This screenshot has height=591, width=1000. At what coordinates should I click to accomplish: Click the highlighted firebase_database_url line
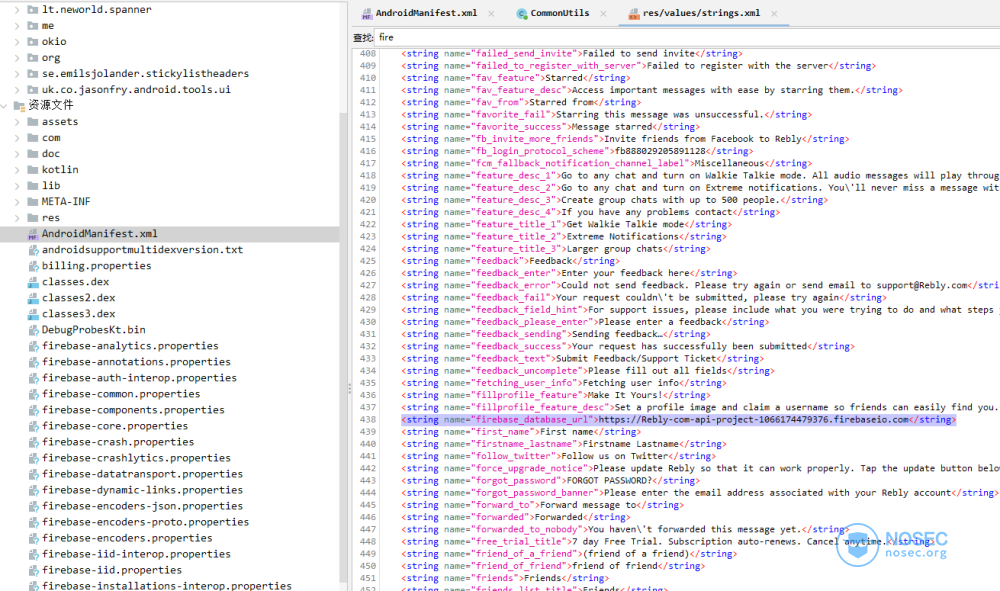[x=679, y=420]
